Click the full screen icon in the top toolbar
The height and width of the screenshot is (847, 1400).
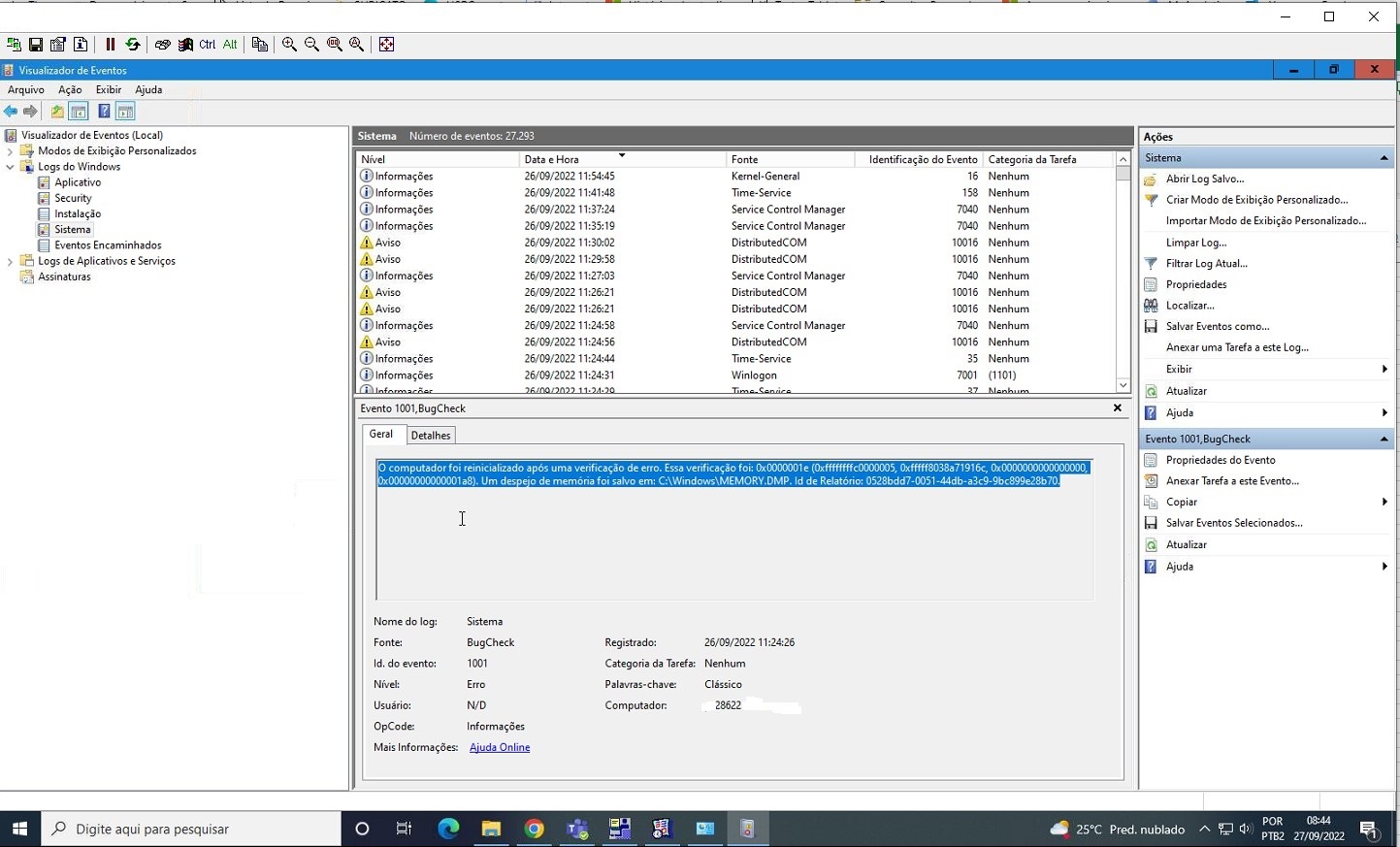coord(386,44)
